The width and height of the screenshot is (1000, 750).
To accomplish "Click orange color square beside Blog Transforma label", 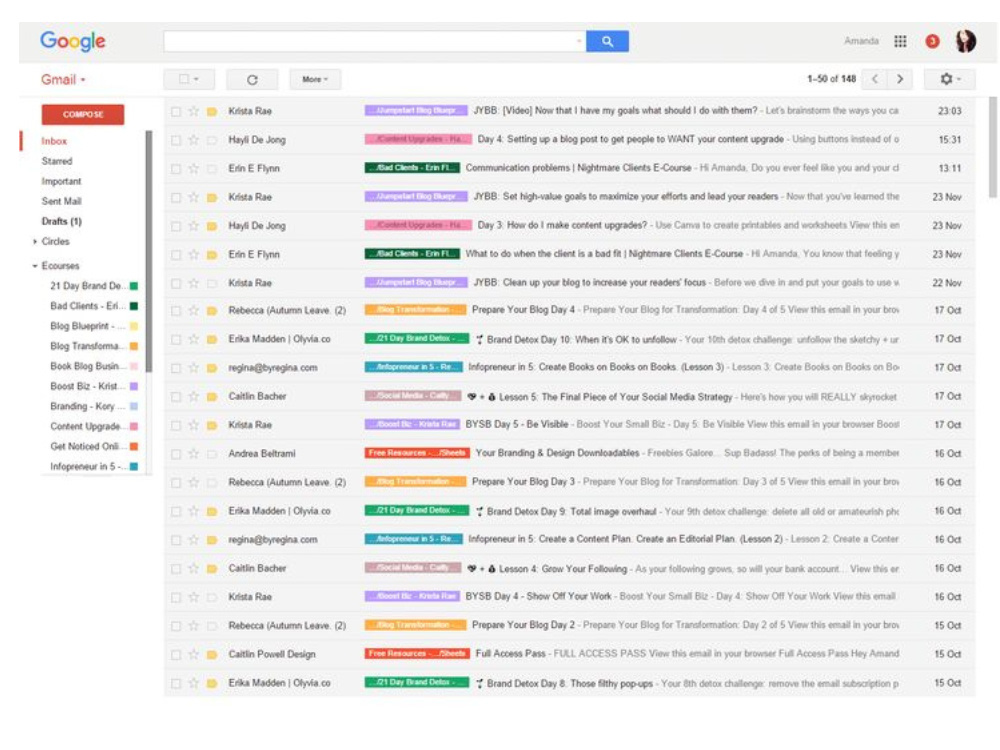I will pos(133,346).
